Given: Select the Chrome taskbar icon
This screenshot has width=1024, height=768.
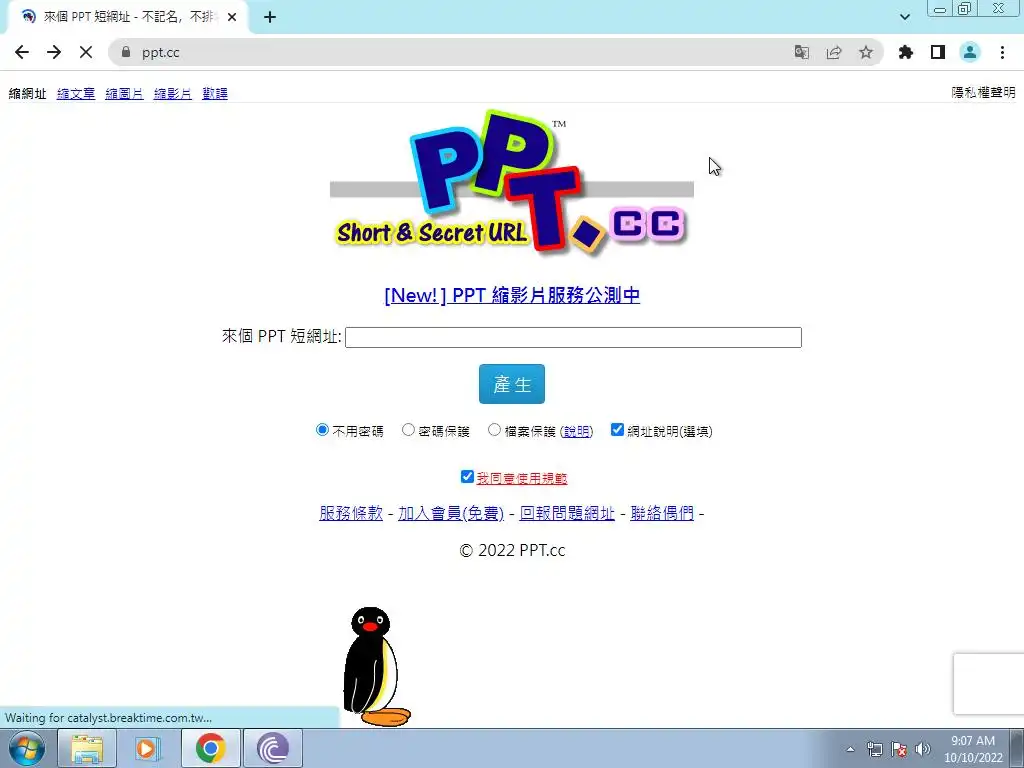Looking at the screenshot, I should coord(210,748).
